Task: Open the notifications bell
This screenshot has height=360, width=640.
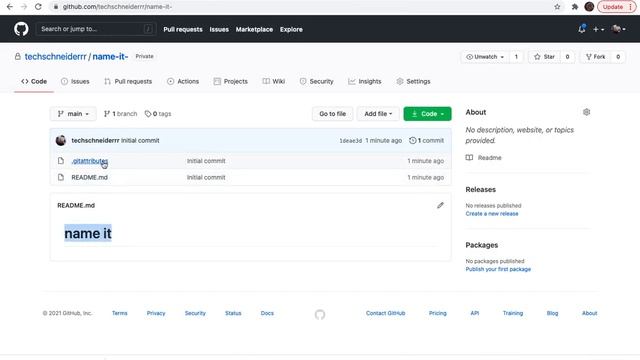Action: point(582,29)
